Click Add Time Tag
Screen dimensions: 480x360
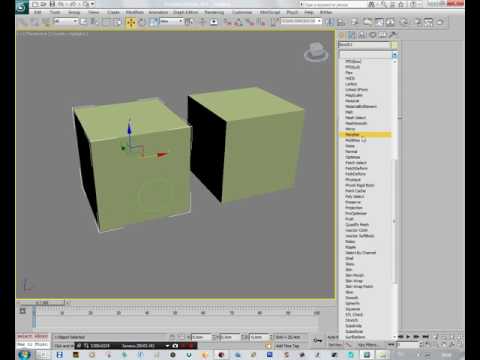[287, 346]
